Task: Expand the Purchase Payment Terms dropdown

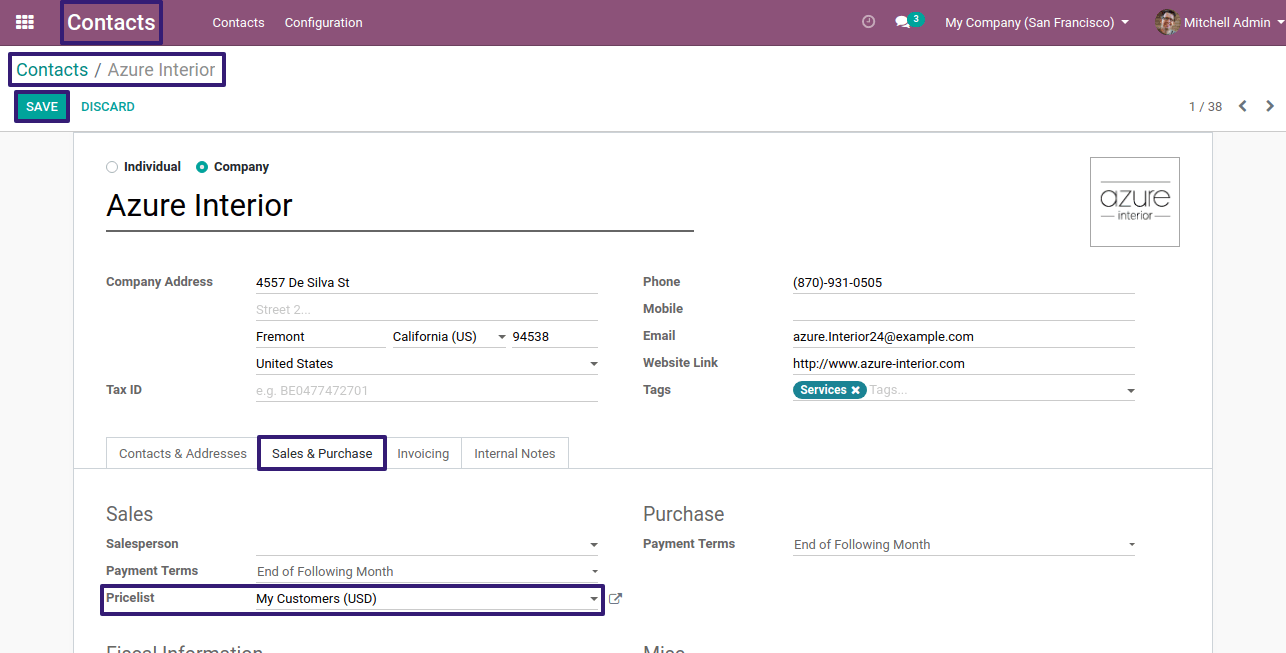Action: coord(1131,545)
